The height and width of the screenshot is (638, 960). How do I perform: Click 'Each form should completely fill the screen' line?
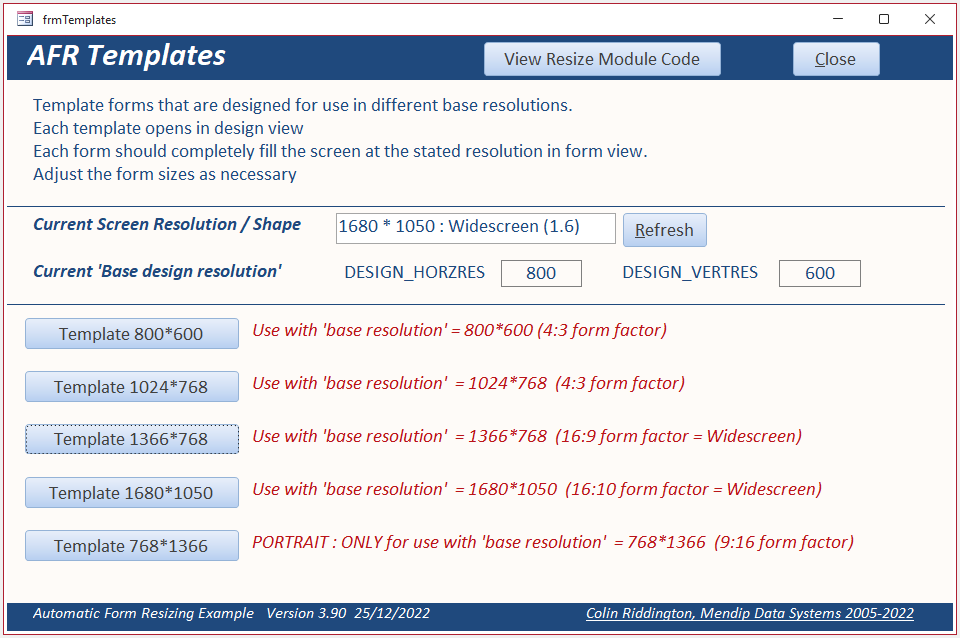pos(340,151)
